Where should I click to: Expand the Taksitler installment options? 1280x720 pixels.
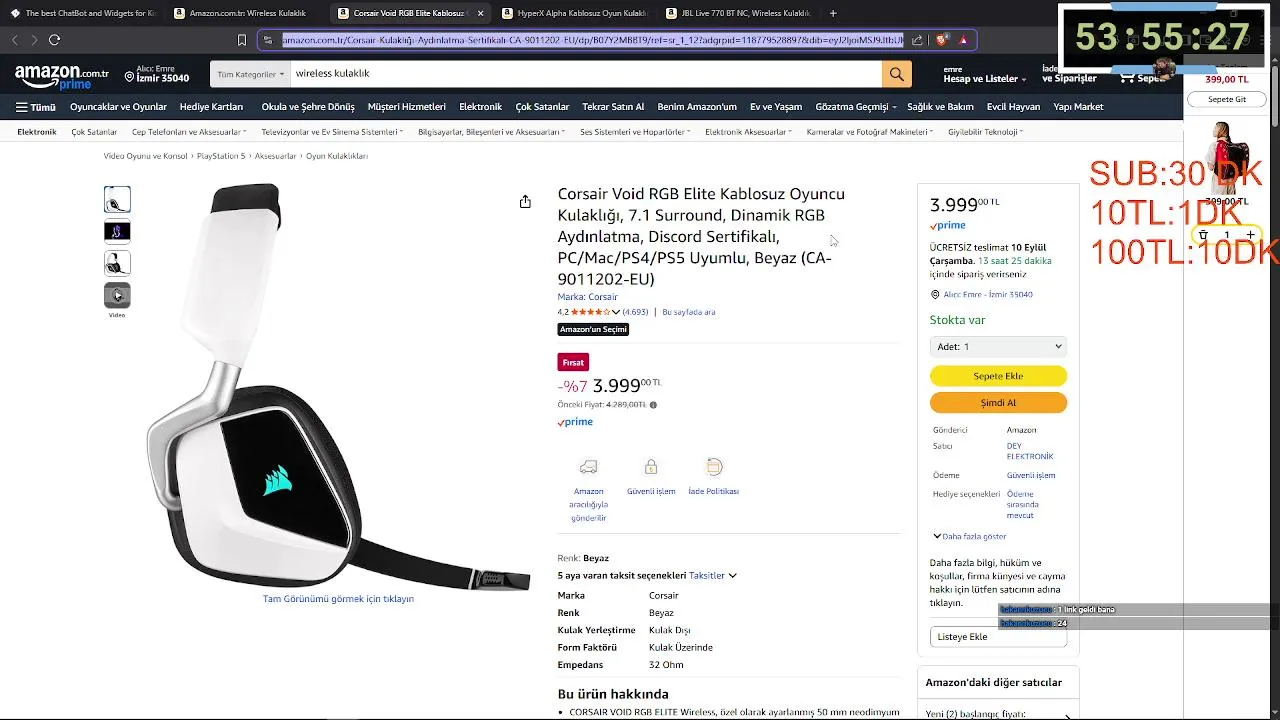coord(712,576)
